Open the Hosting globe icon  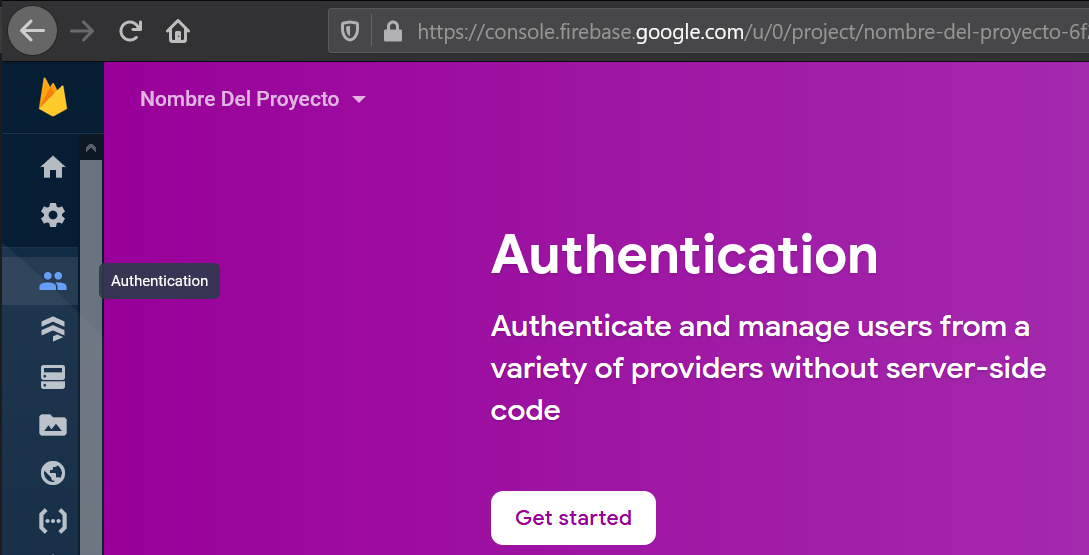52,473
